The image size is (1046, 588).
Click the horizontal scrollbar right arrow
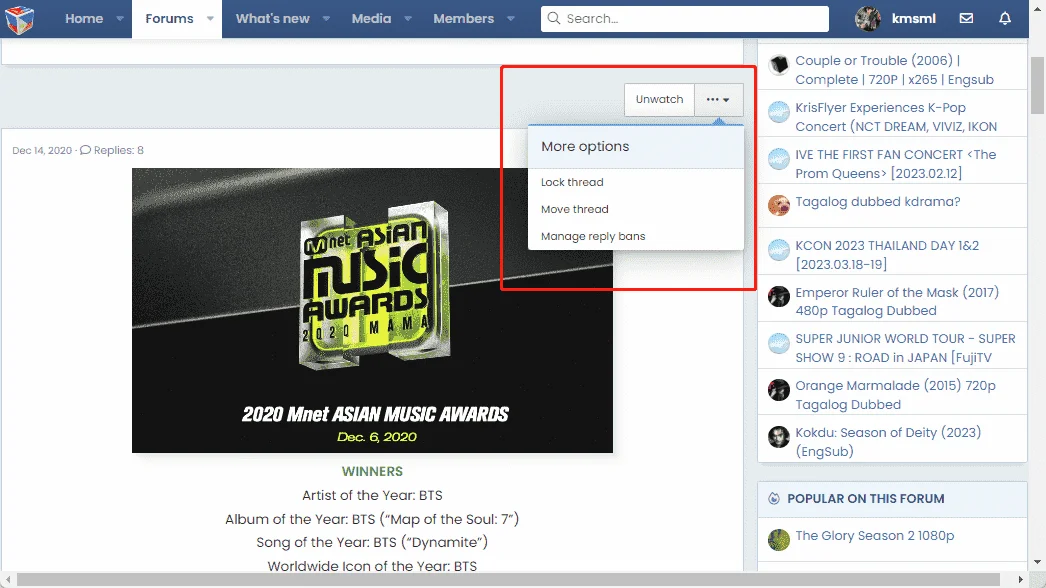(x=1020, y=579)
